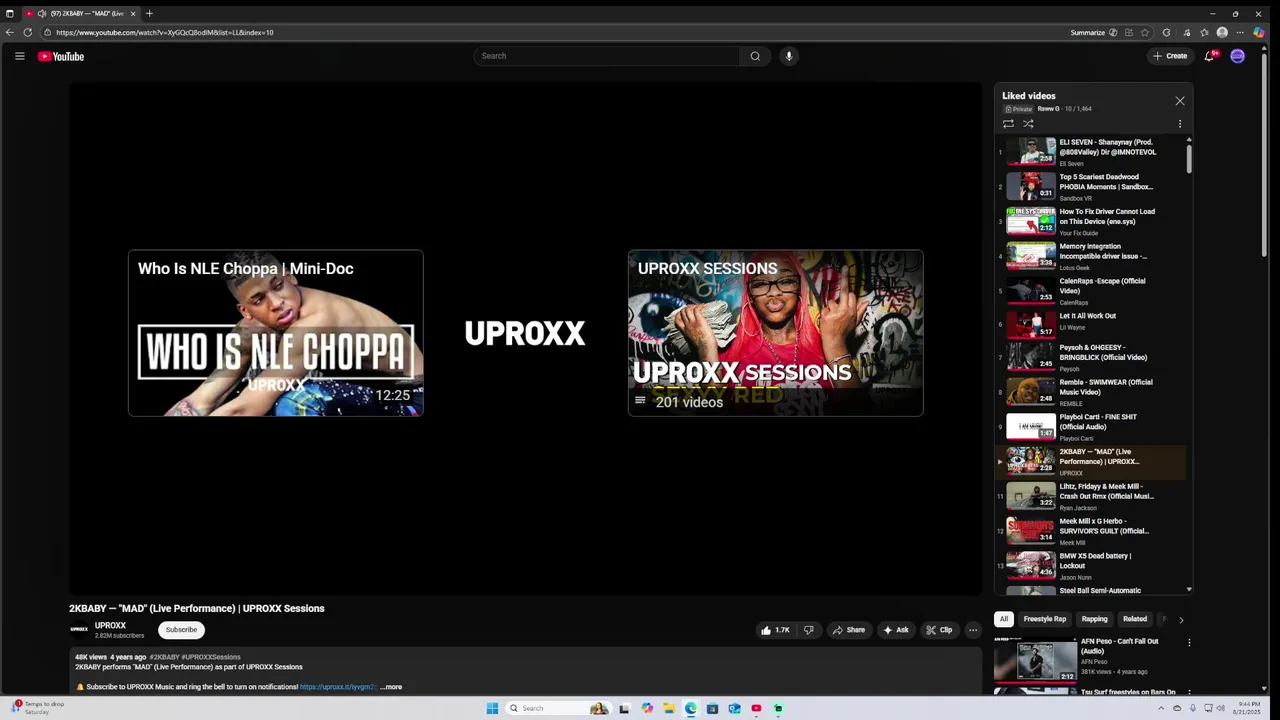Open the #2KBABY hashtag link
This screenshot has width=1280, height=720.
[x=164, y=657]
